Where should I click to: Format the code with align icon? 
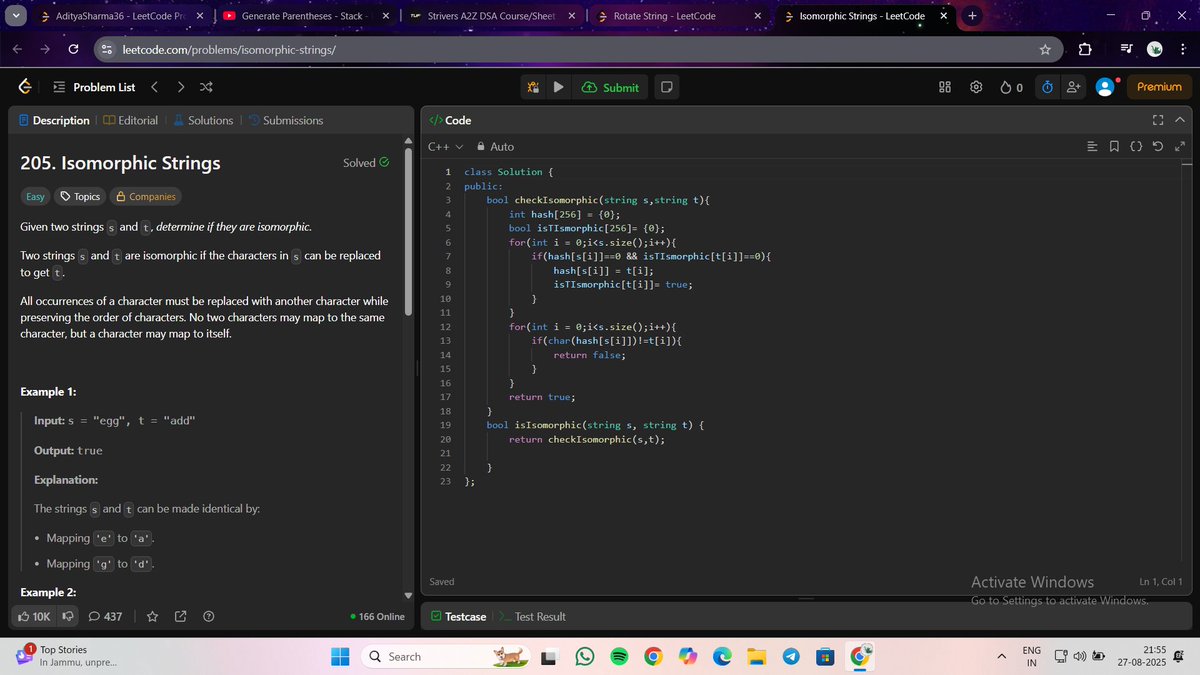click(1092, 147)
